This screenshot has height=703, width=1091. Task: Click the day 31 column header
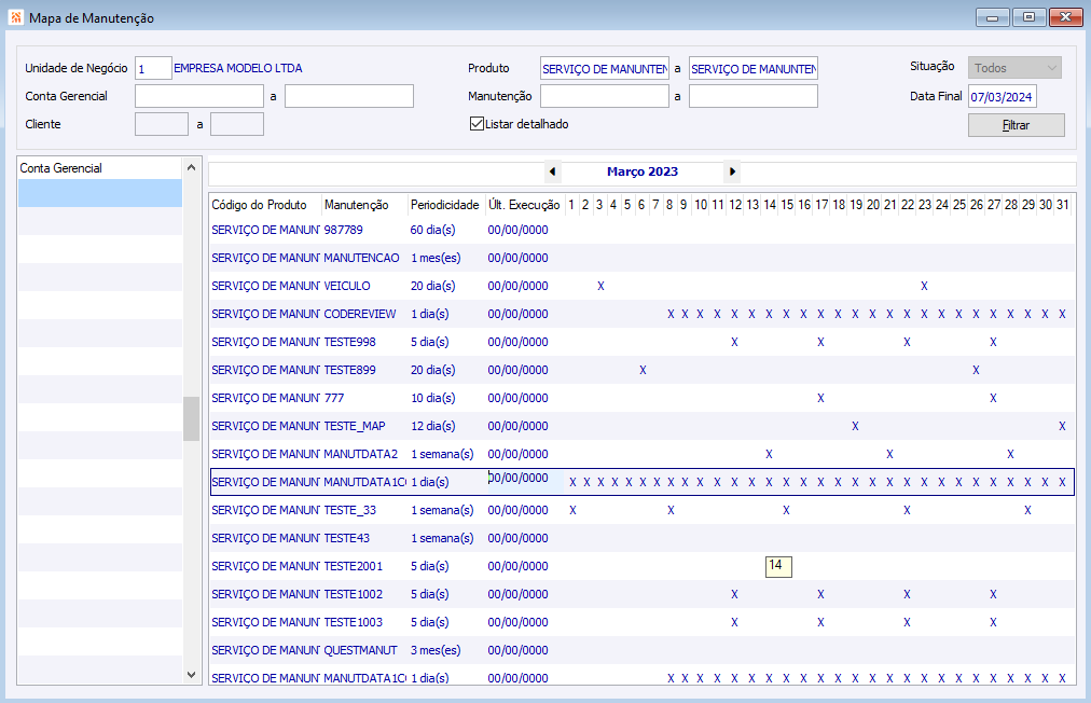tap(1062, 205)
